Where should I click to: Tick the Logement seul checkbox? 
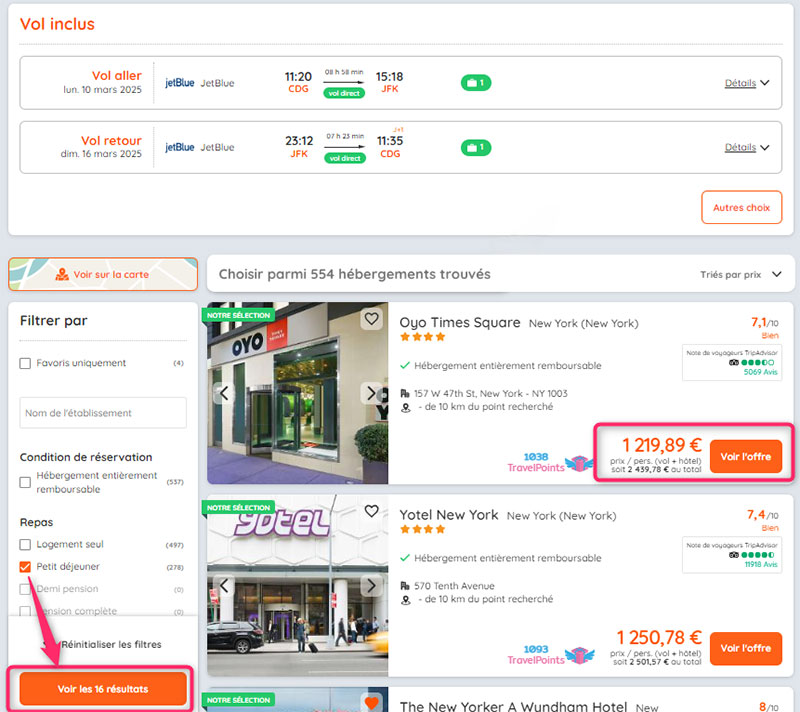point(26,544)
